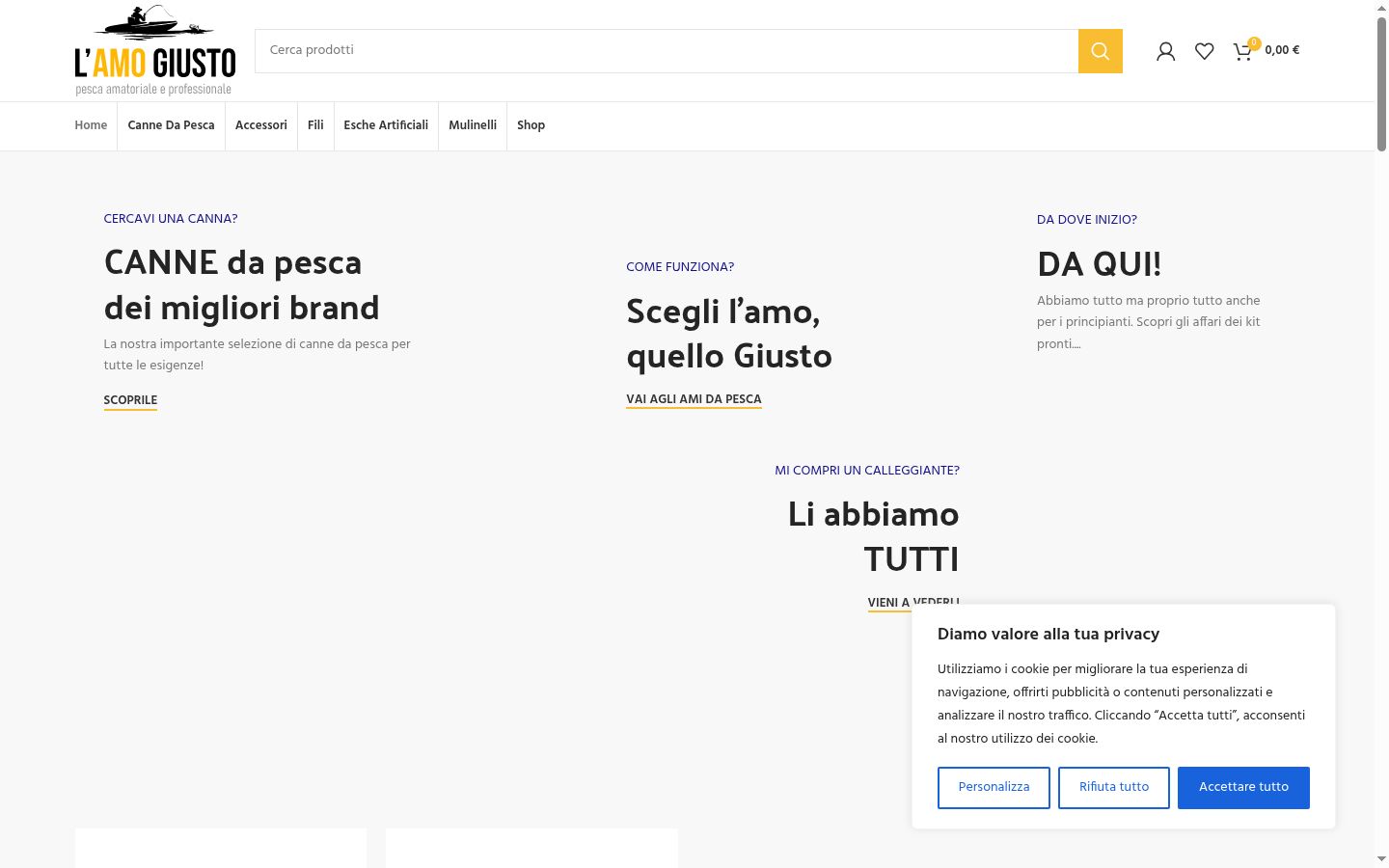Open the Fili menu item
Viewport: 1389px width, 868px height.
pyautogui.click(x=315, y=125)
